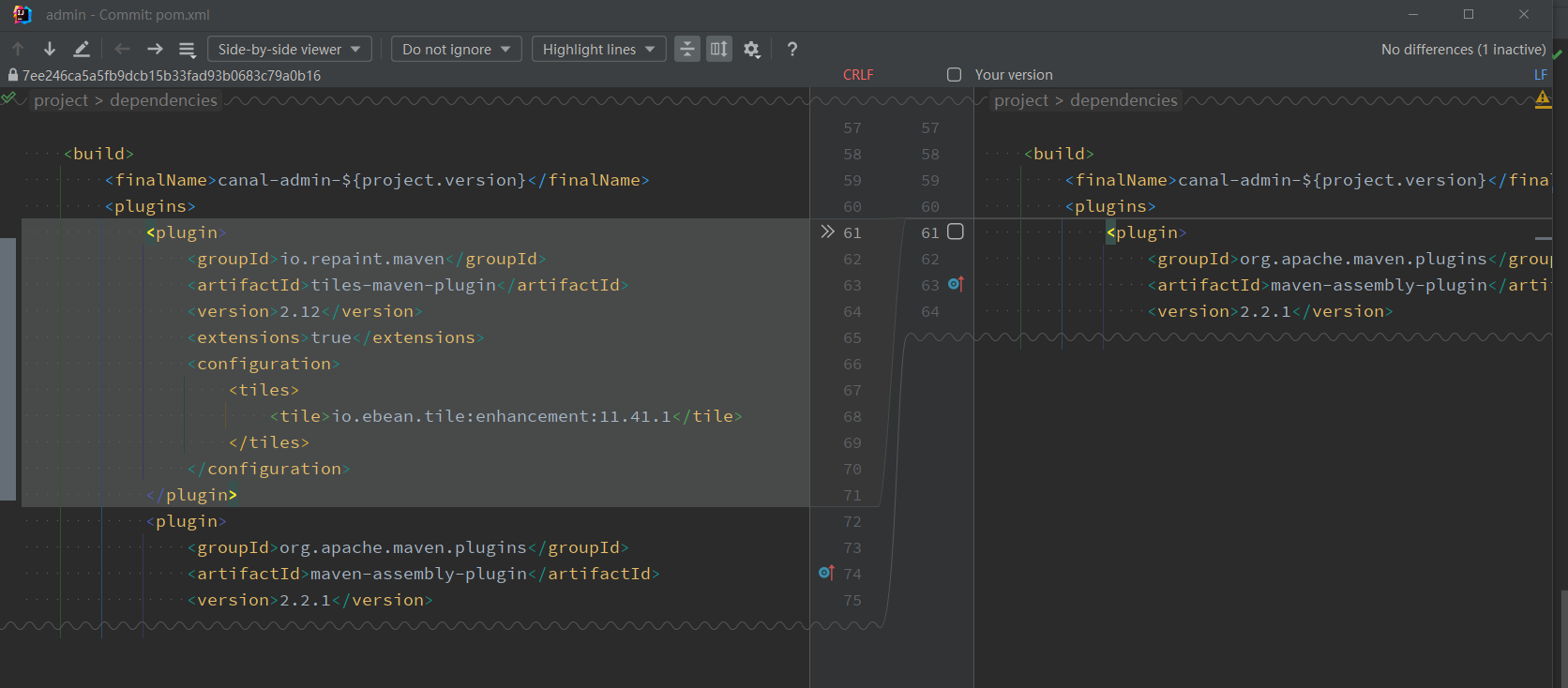Click the left <plugins> tag line
This screenshot has width=1568, height=688.
(x=150, y=206)
